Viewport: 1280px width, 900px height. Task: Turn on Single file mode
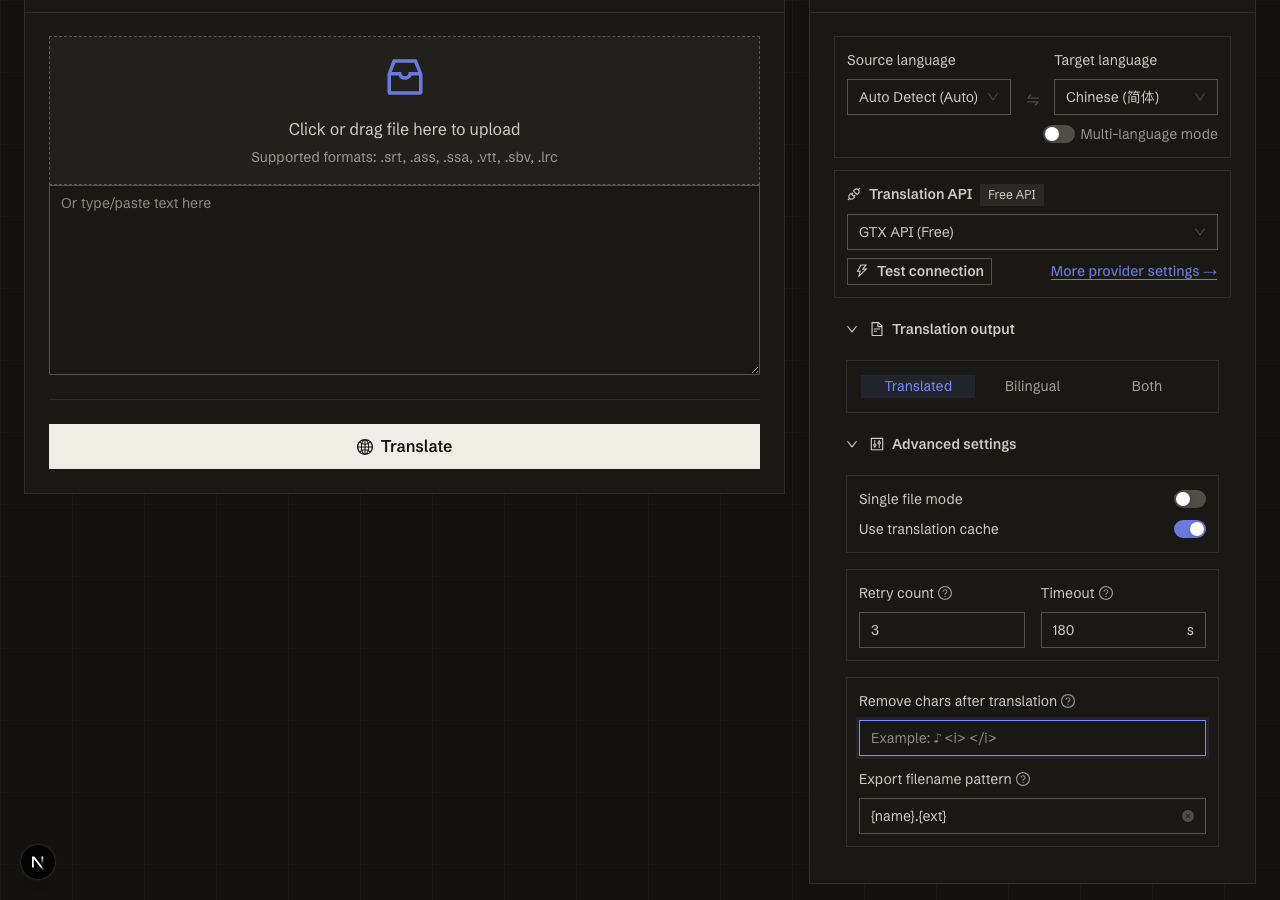pyautogui.click(x=1190, y=499)
